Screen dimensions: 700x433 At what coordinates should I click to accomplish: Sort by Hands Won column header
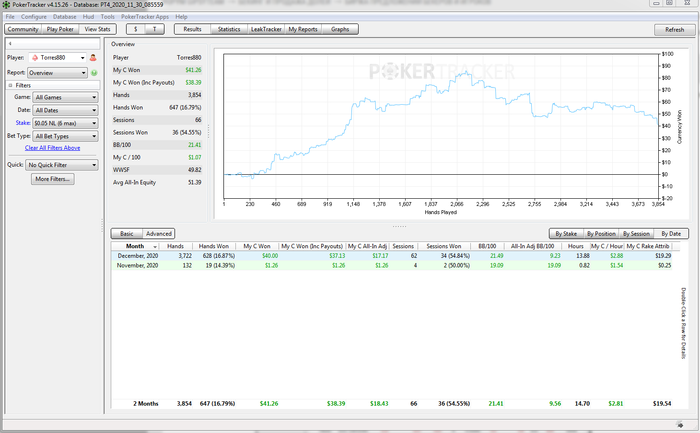tap(214, 246)
